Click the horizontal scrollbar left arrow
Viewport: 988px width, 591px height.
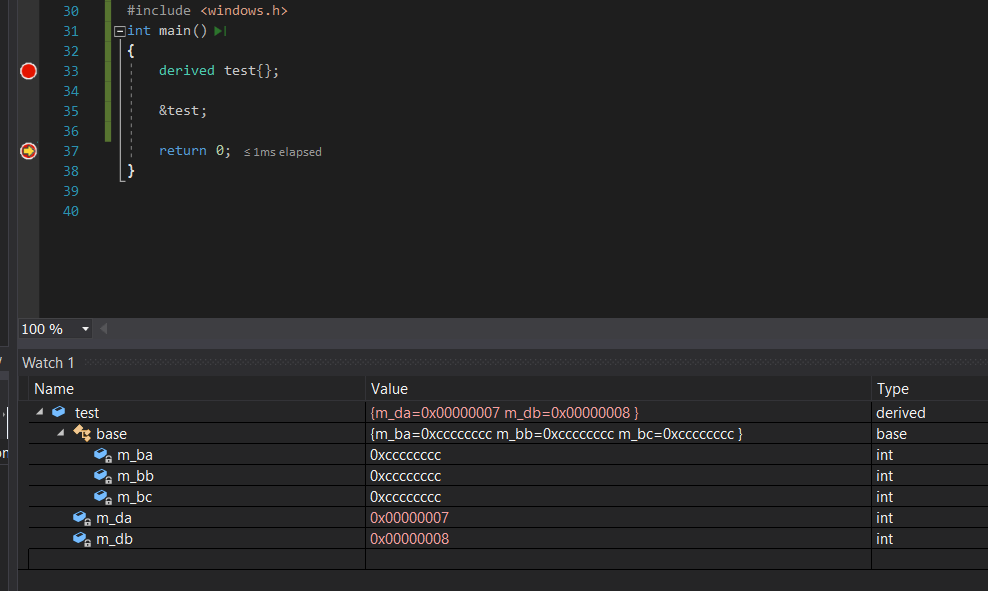click(103, 329)
